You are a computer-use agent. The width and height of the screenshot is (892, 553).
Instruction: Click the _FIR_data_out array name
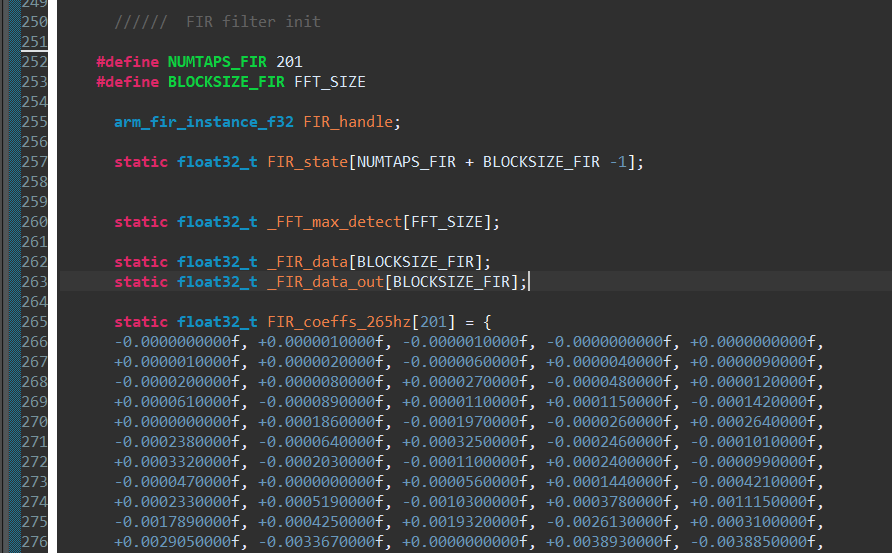(325, 282)
